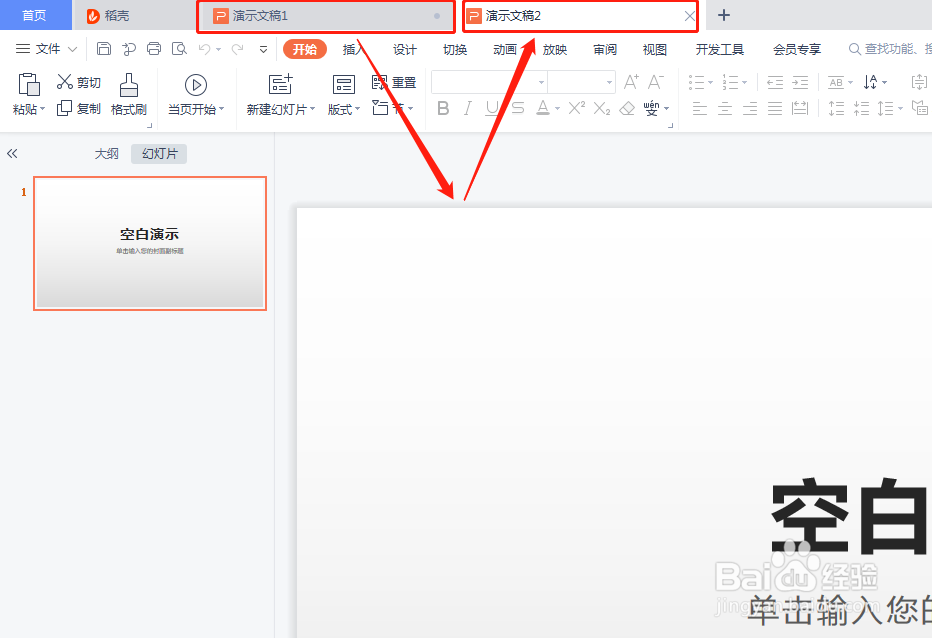
Task: Switch to the 插入 ribbon tab
Action: click(x=355, y=48)
